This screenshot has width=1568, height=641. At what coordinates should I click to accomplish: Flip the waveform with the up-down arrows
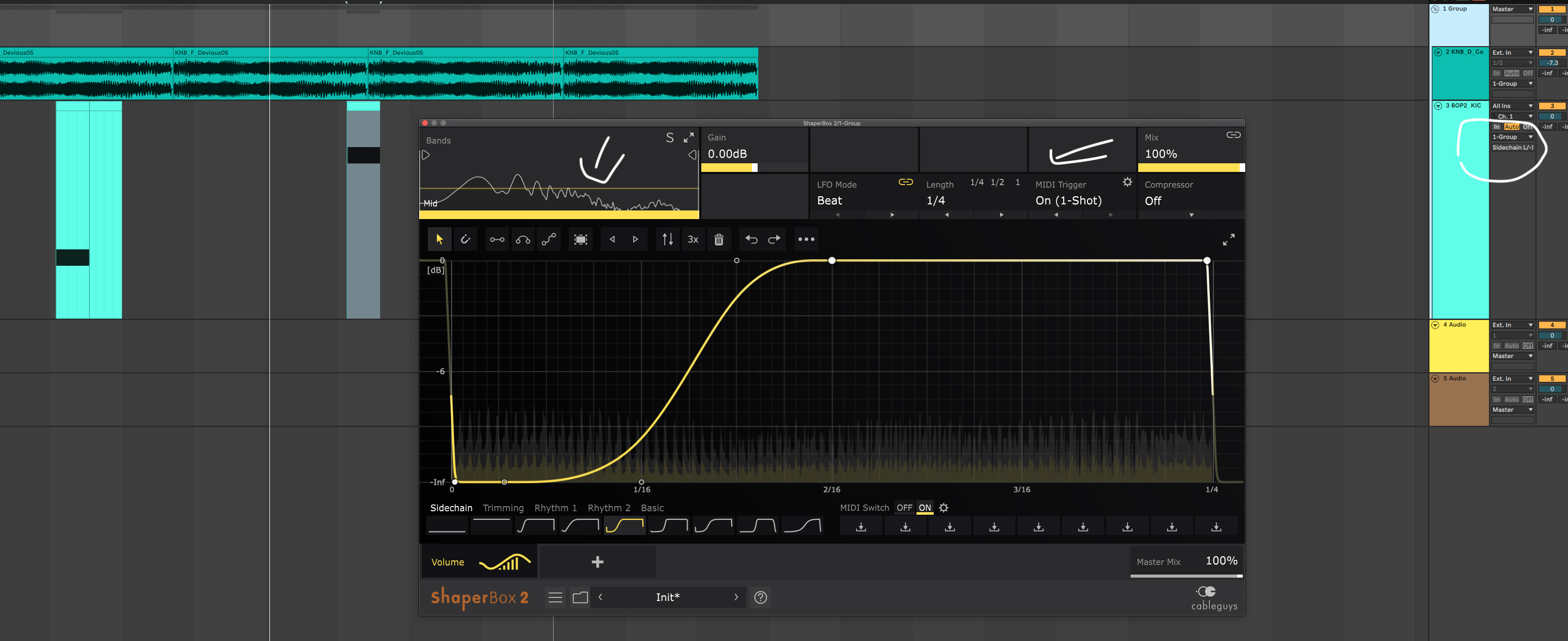tap(668, 239)
